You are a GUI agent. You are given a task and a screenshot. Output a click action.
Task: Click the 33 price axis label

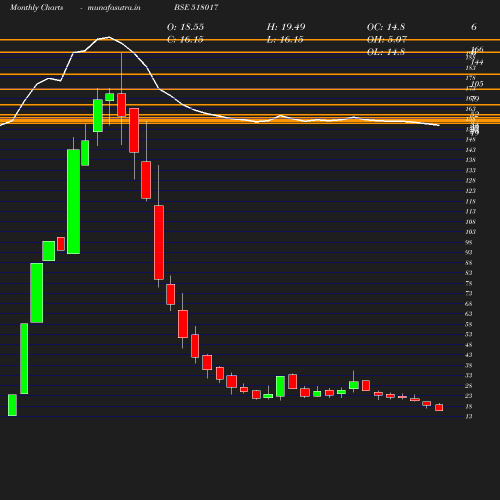[x=469, y=375]
